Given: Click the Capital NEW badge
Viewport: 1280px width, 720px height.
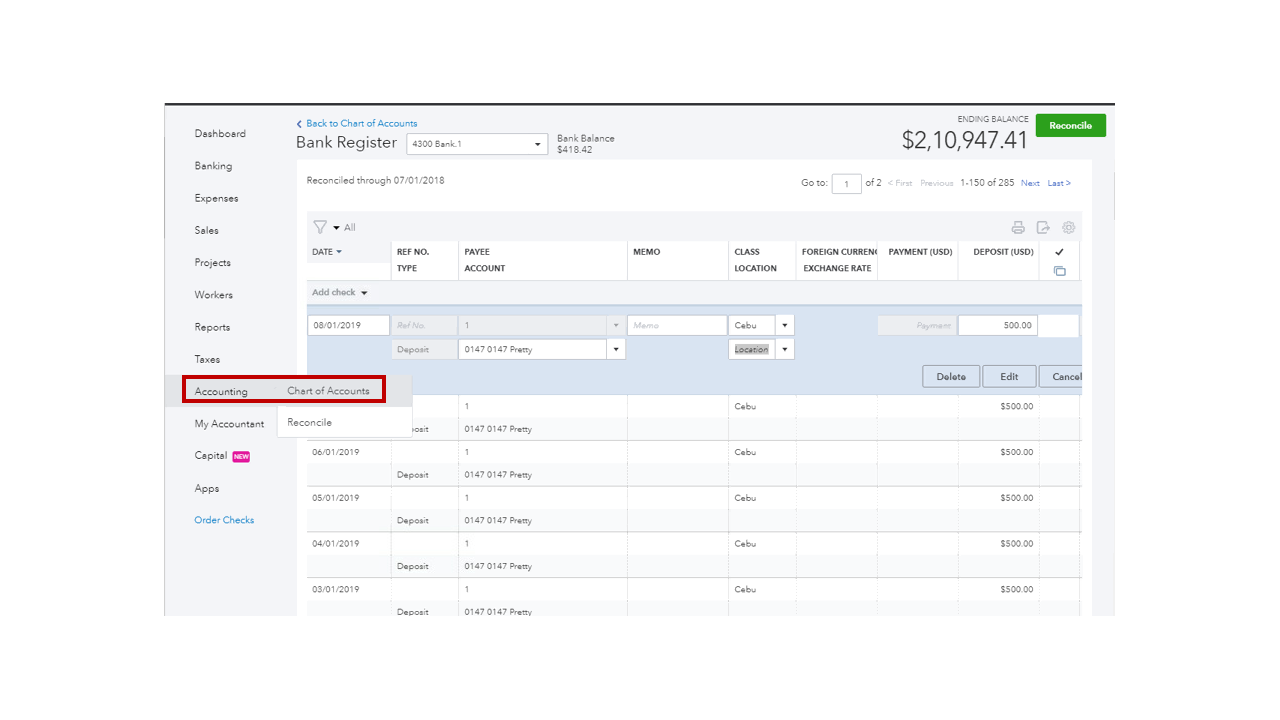Looking at the screenshot, I should tap(241, 456).
